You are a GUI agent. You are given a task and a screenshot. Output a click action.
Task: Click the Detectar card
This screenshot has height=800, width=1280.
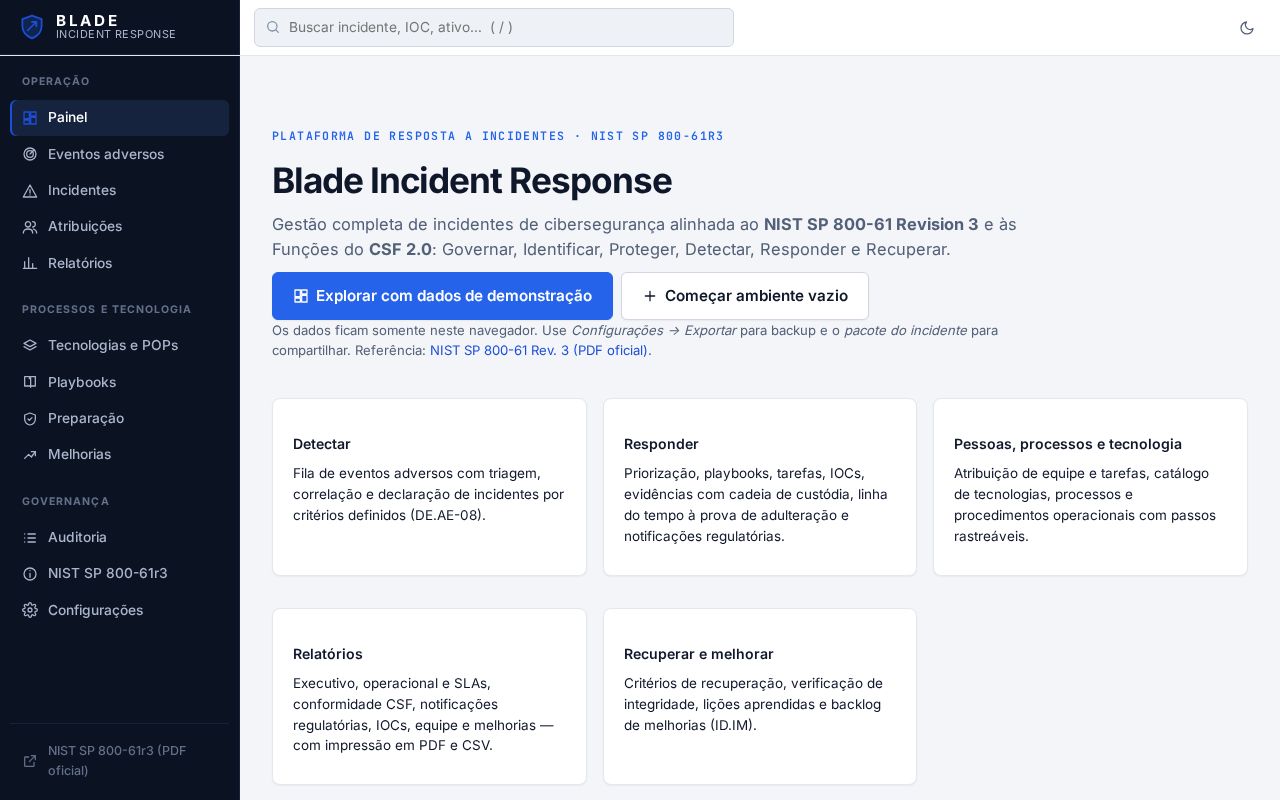click(x=429, y=487)
